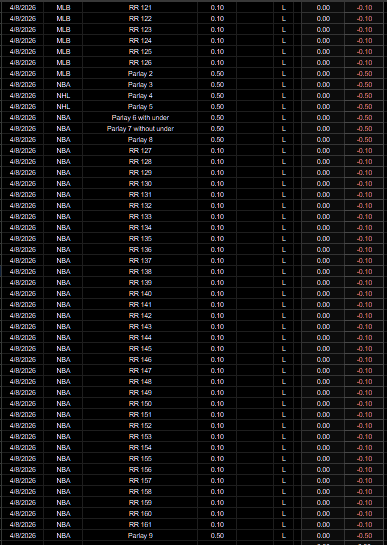
Task: Click the RR 161 cell
Action: pos(140,525)
